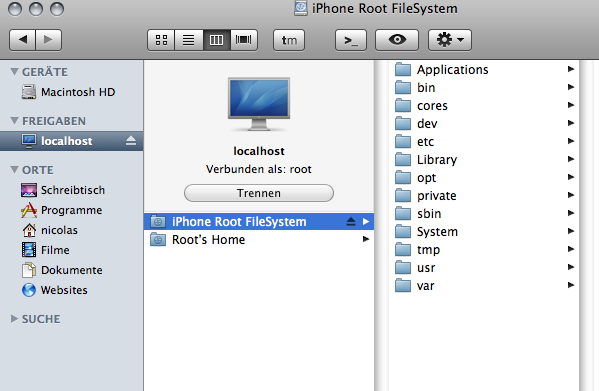Open Programme in the sidebar
Viewport: 599px width, 391px height.
[71, 210]
